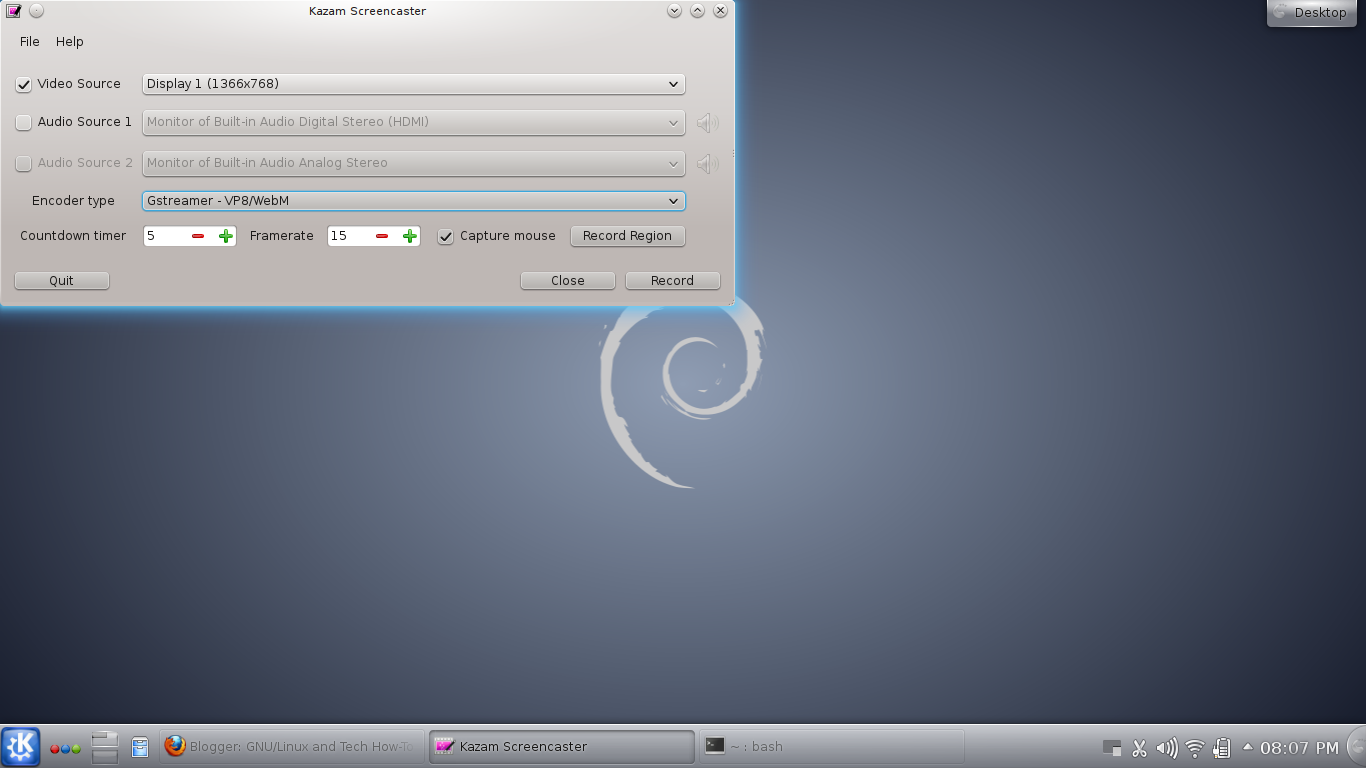Click the Record Region button
The image size is (1366, 768).
pos(628,236)
